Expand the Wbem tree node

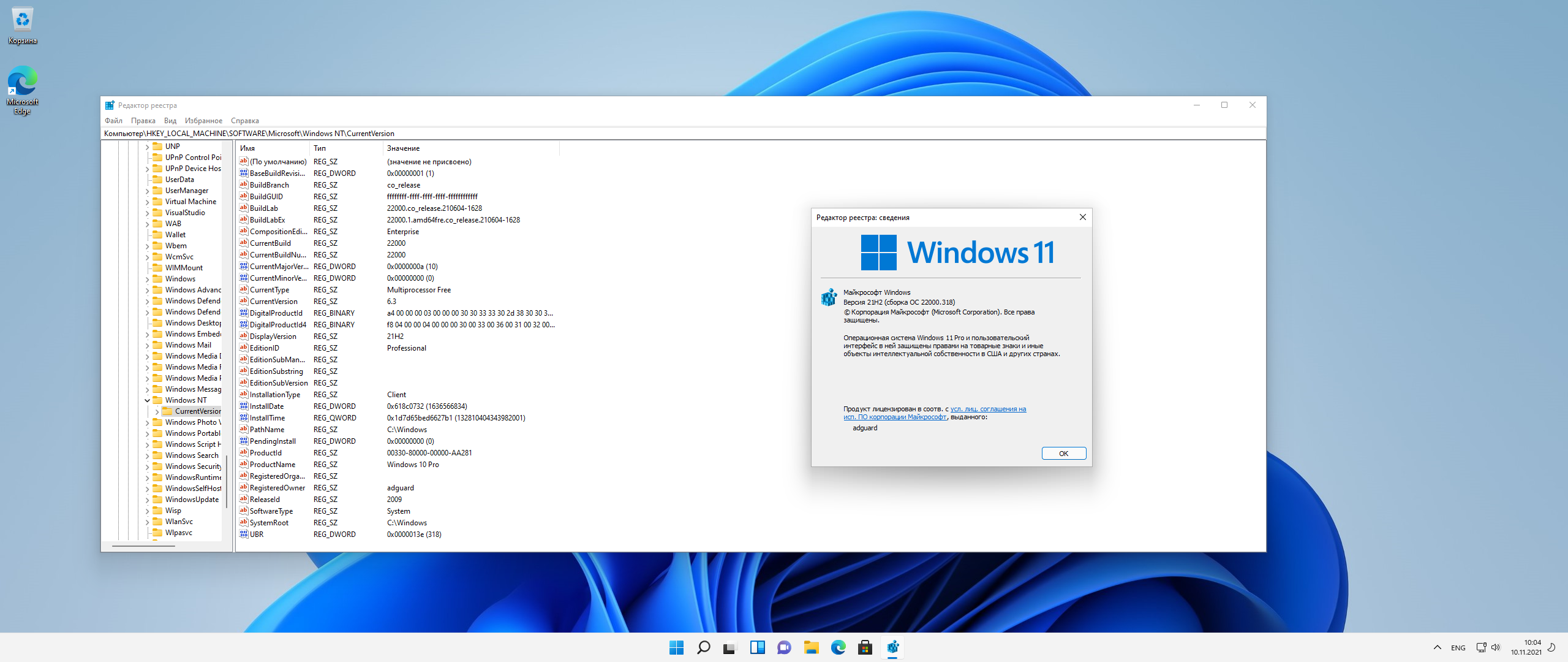click(x=147, y=246)
